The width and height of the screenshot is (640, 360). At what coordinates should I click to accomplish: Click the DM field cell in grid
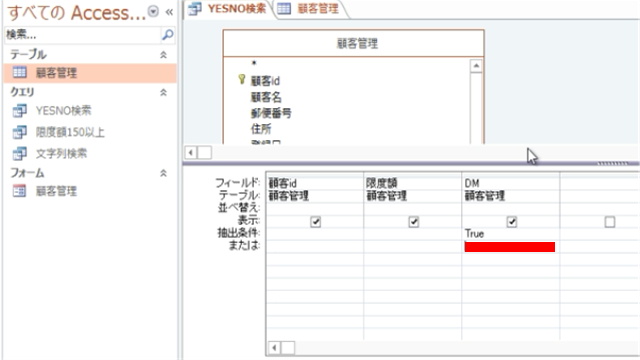[x=511, y=183]
